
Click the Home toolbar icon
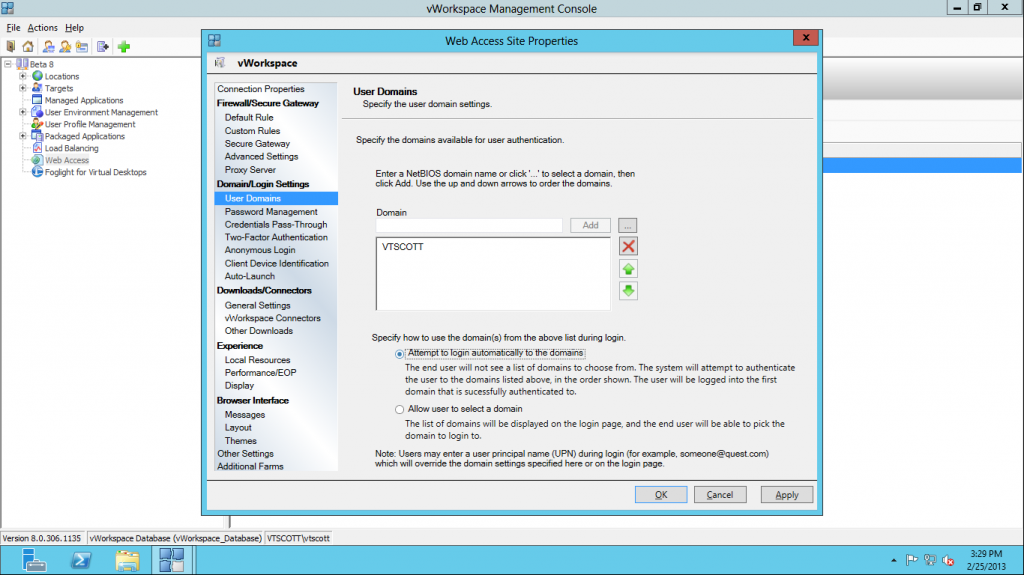pyautogui.click(x=28, y=46)
